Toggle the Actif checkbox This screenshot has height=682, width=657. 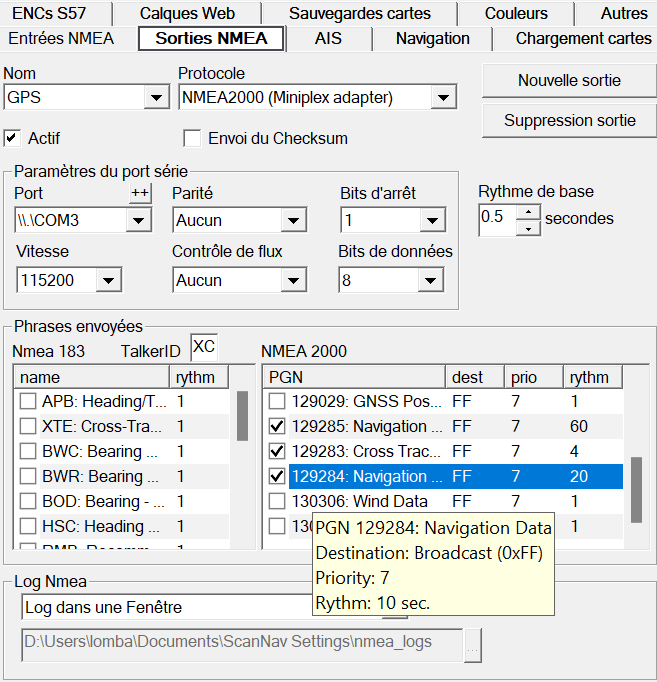[x=12, y=138]
